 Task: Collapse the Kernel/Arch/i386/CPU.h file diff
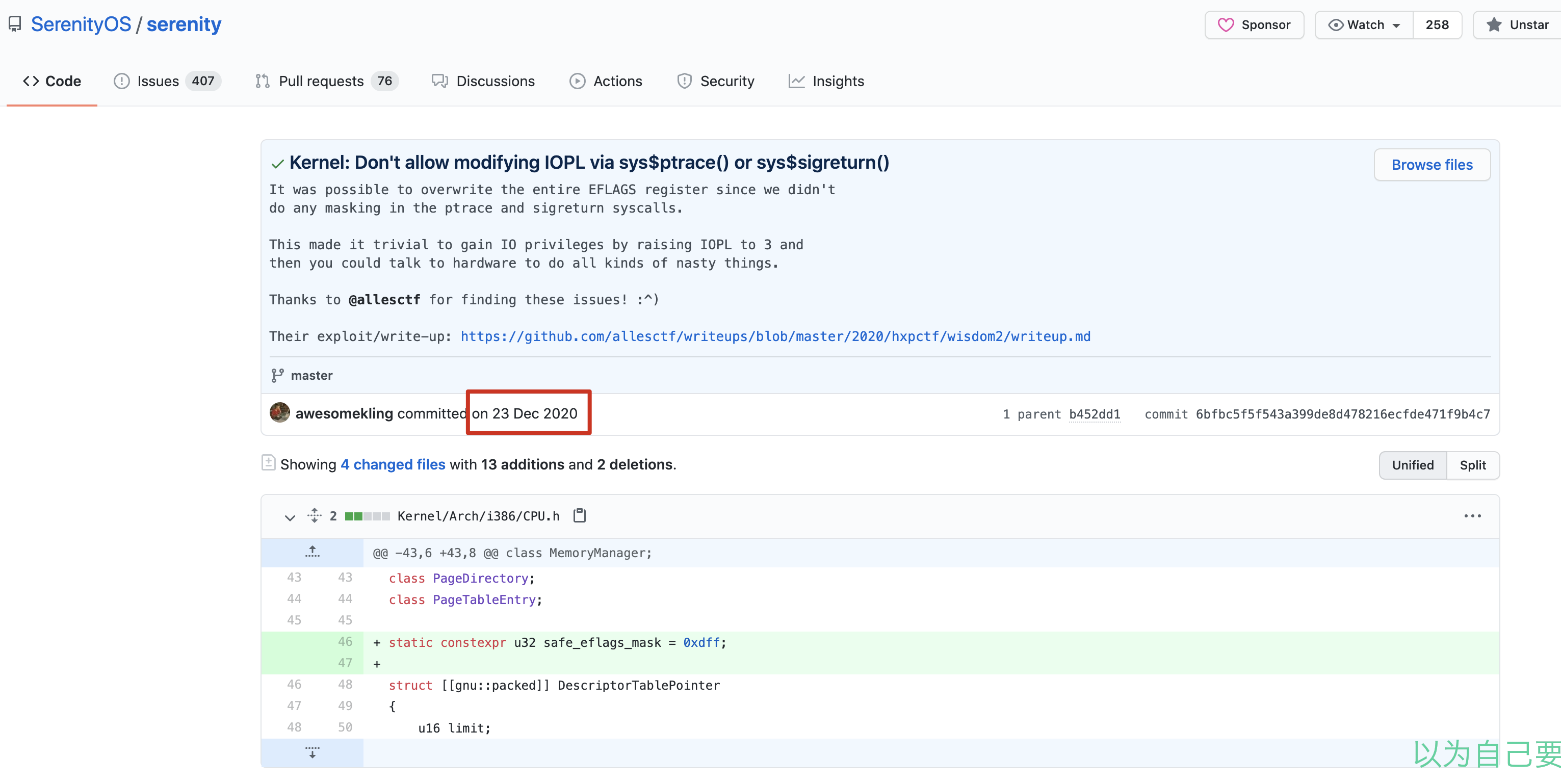pyautogui.click(x=290, y=517)
